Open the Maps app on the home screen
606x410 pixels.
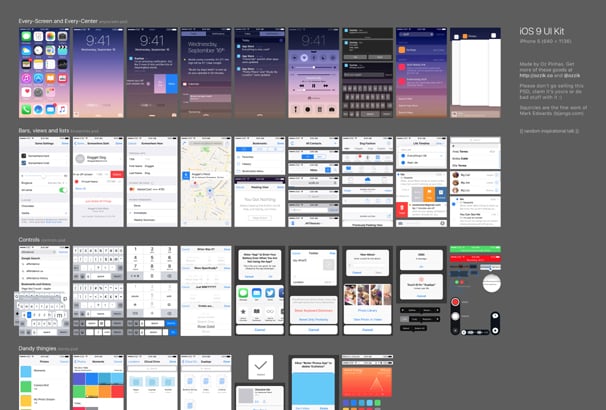pos(50,50)
